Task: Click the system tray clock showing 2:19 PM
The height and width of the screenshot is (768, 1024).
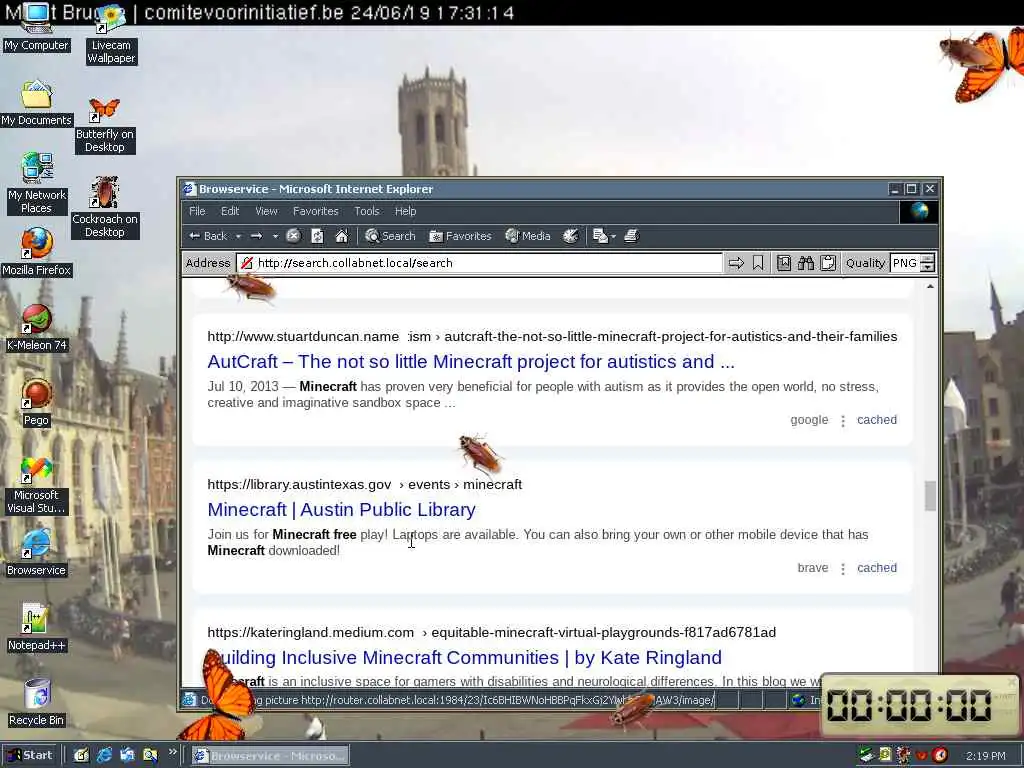Action: [x=985, y=756]
